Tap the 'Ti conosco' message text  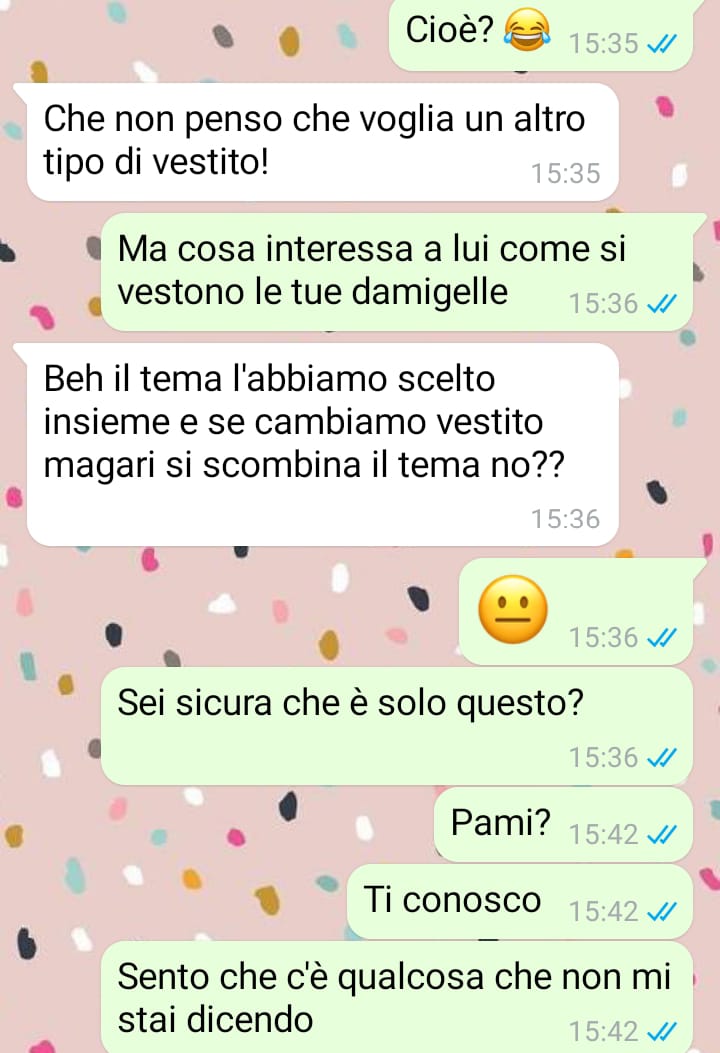click(x=452, y=899)
